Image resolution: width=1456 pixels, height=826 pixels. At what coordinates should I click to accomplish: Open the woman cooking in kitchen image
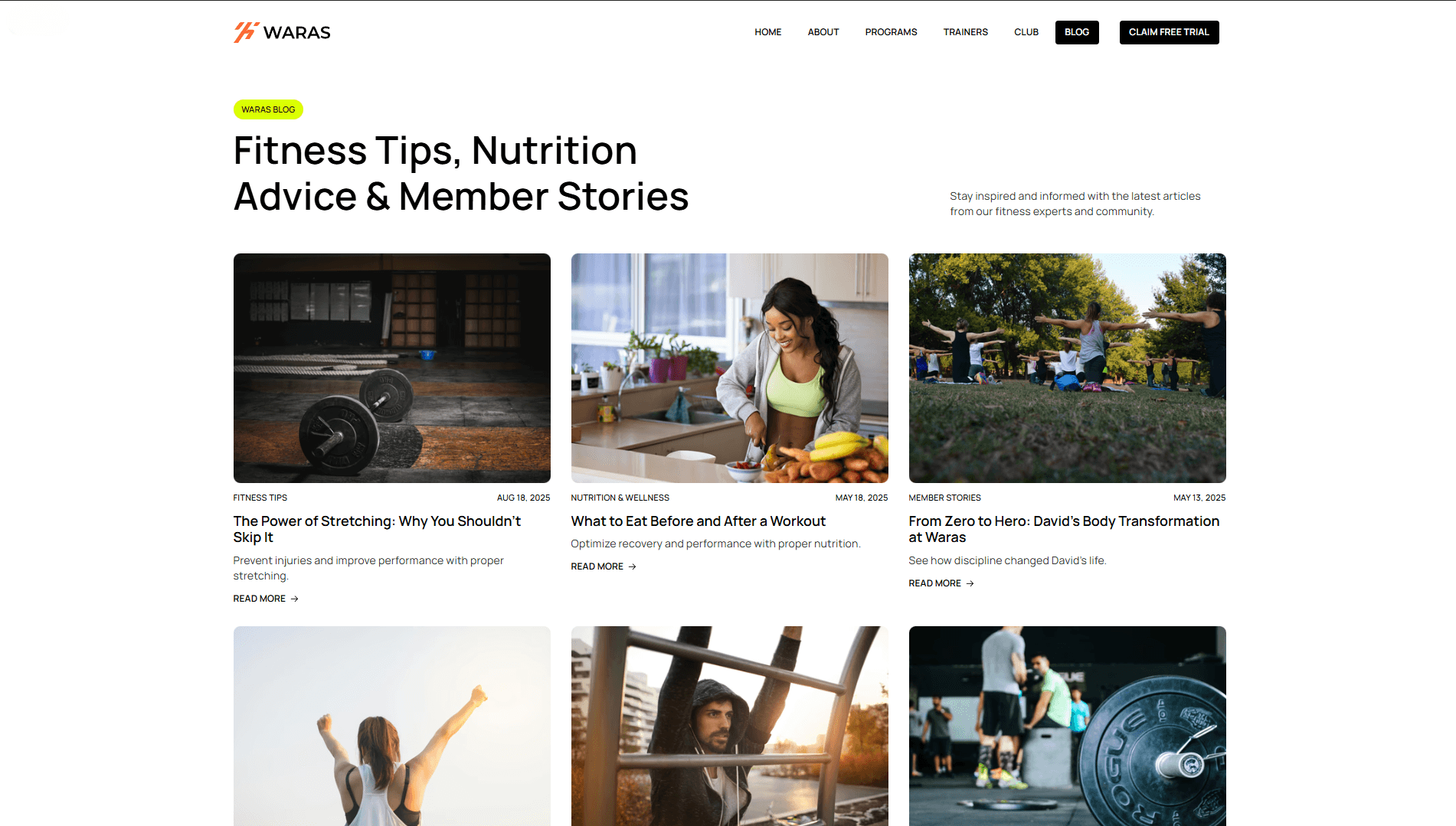click(x=730, y=368)
